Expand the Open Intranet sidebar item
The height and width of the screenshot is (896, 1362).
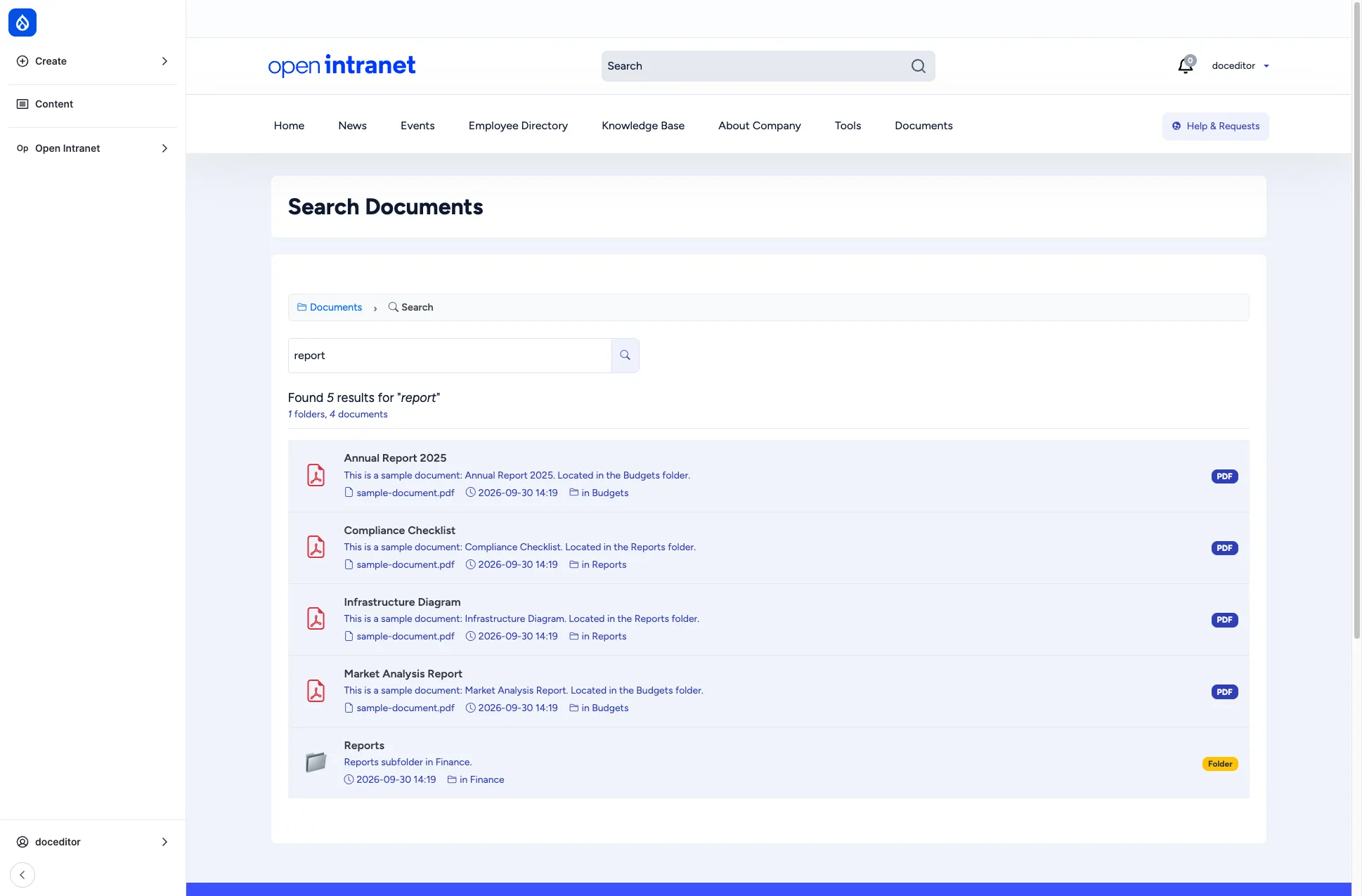click(x=92, y=148)
